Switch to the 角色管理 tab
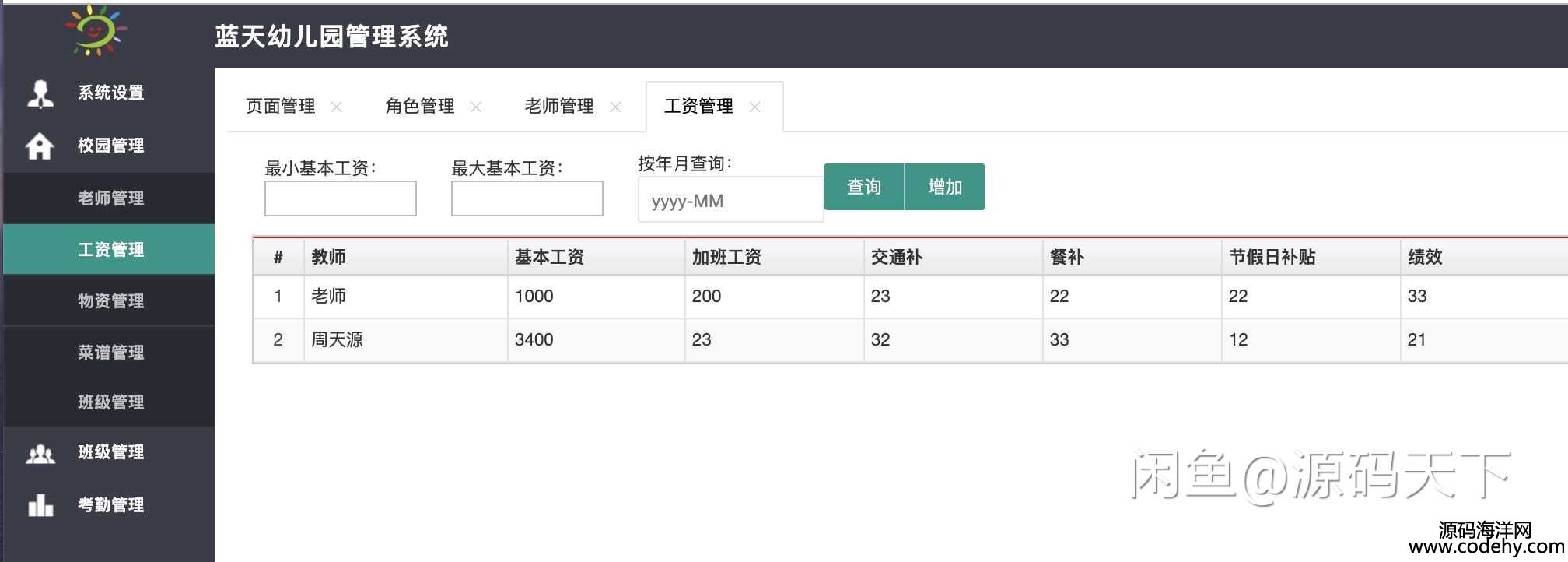The width and height of the screenshot is (1568, 562). [x=420, y=106]
